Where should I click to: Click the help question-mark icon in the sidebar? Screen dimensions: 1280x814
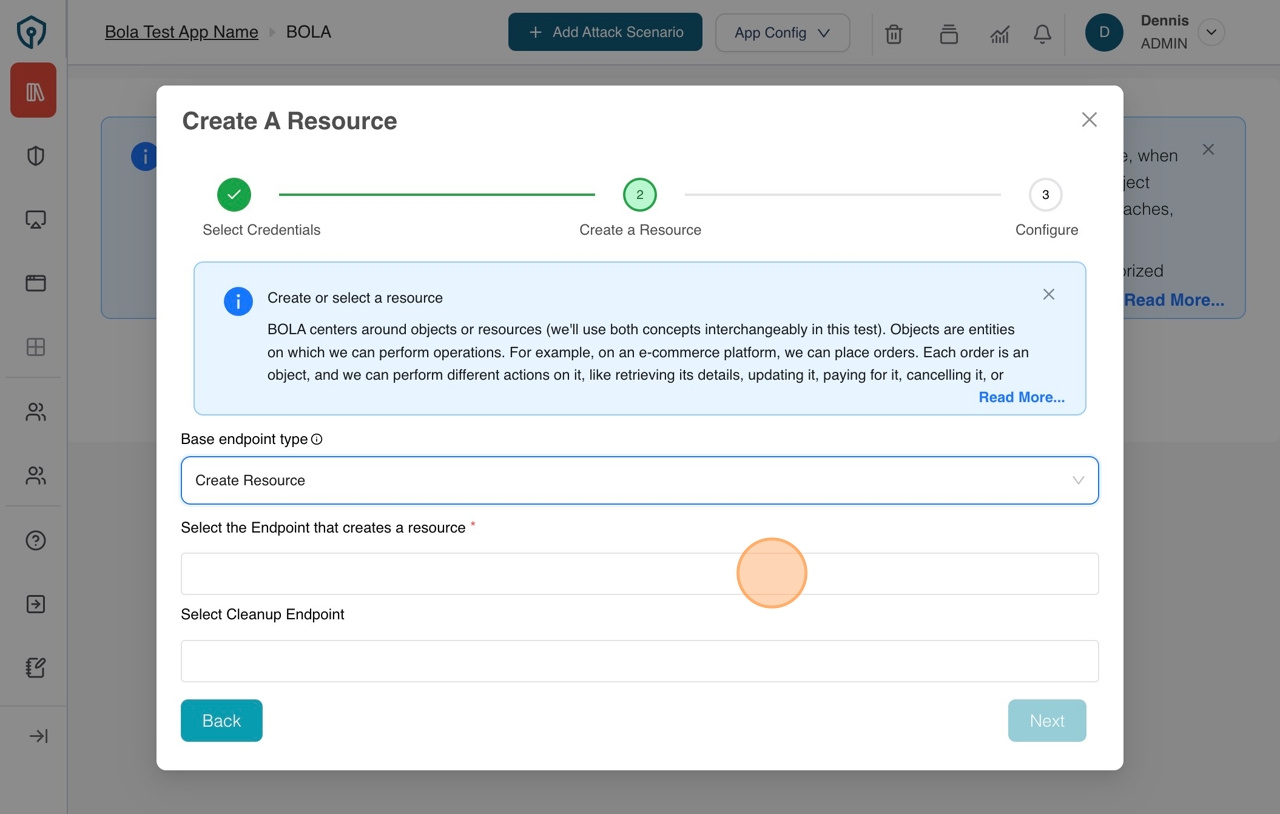click(x=33, y=540)
